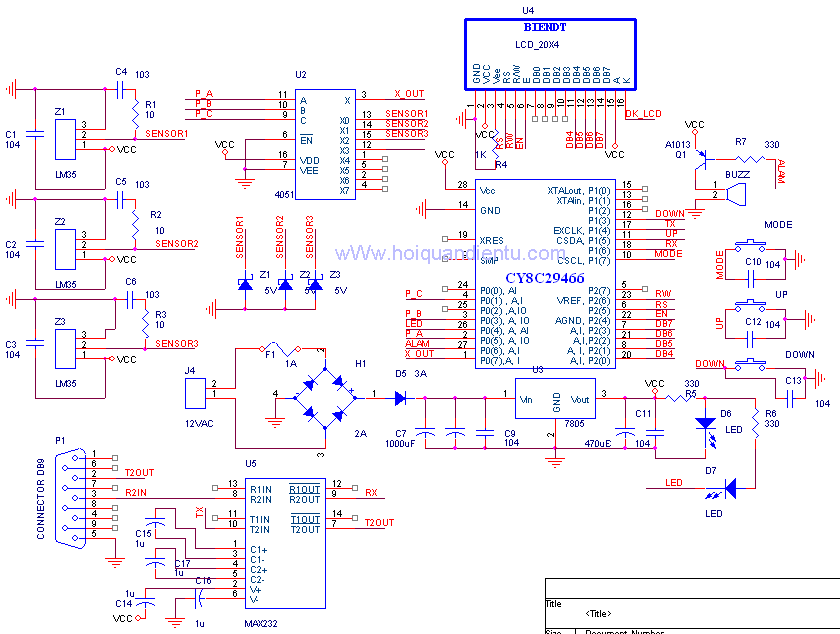Click the Q1 A1013 transistor
The width and height of the screenshot is (840, 634).
pos(703,159)
